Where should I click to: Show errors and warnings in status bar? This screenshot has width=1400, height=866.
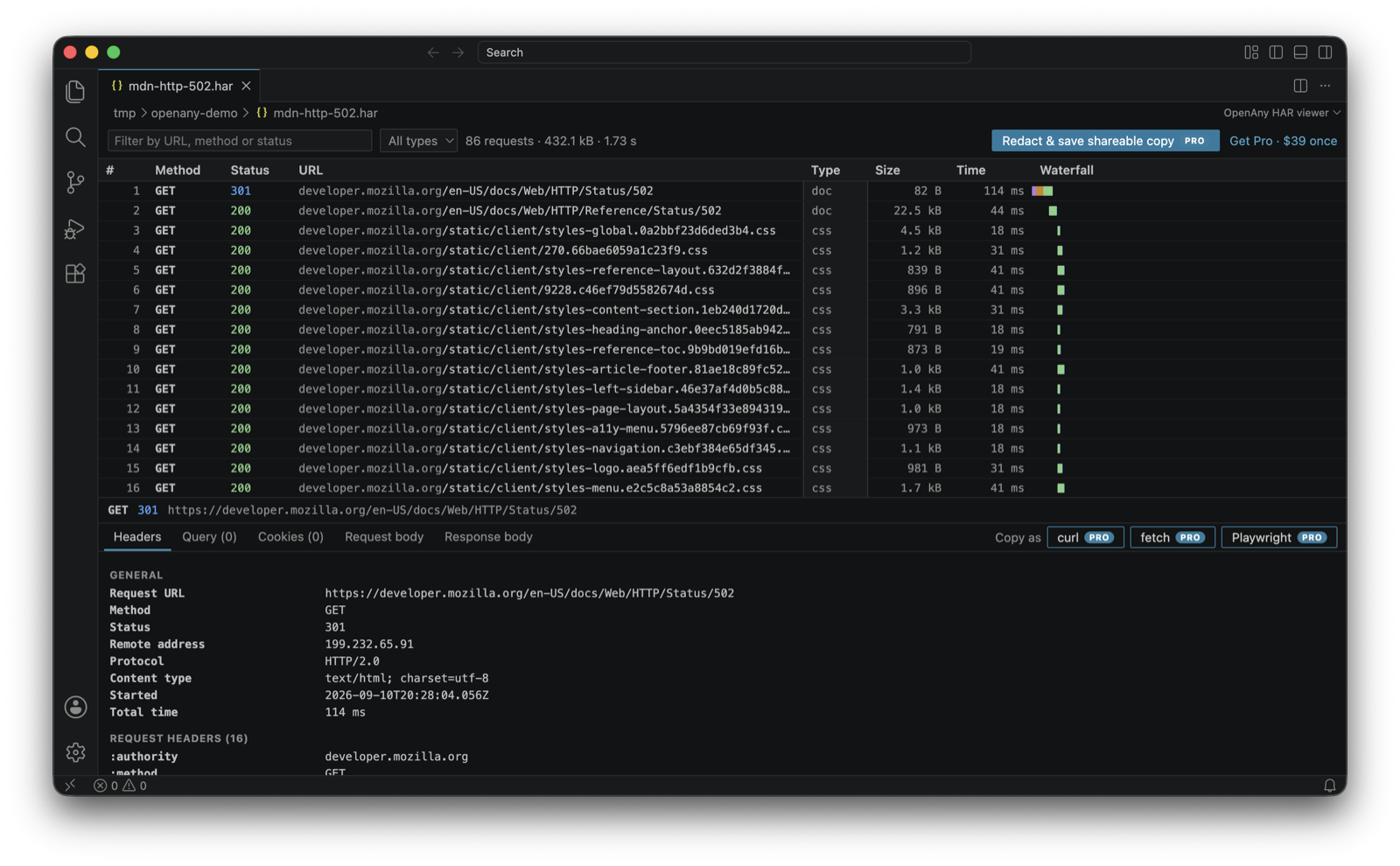(121, 786)
